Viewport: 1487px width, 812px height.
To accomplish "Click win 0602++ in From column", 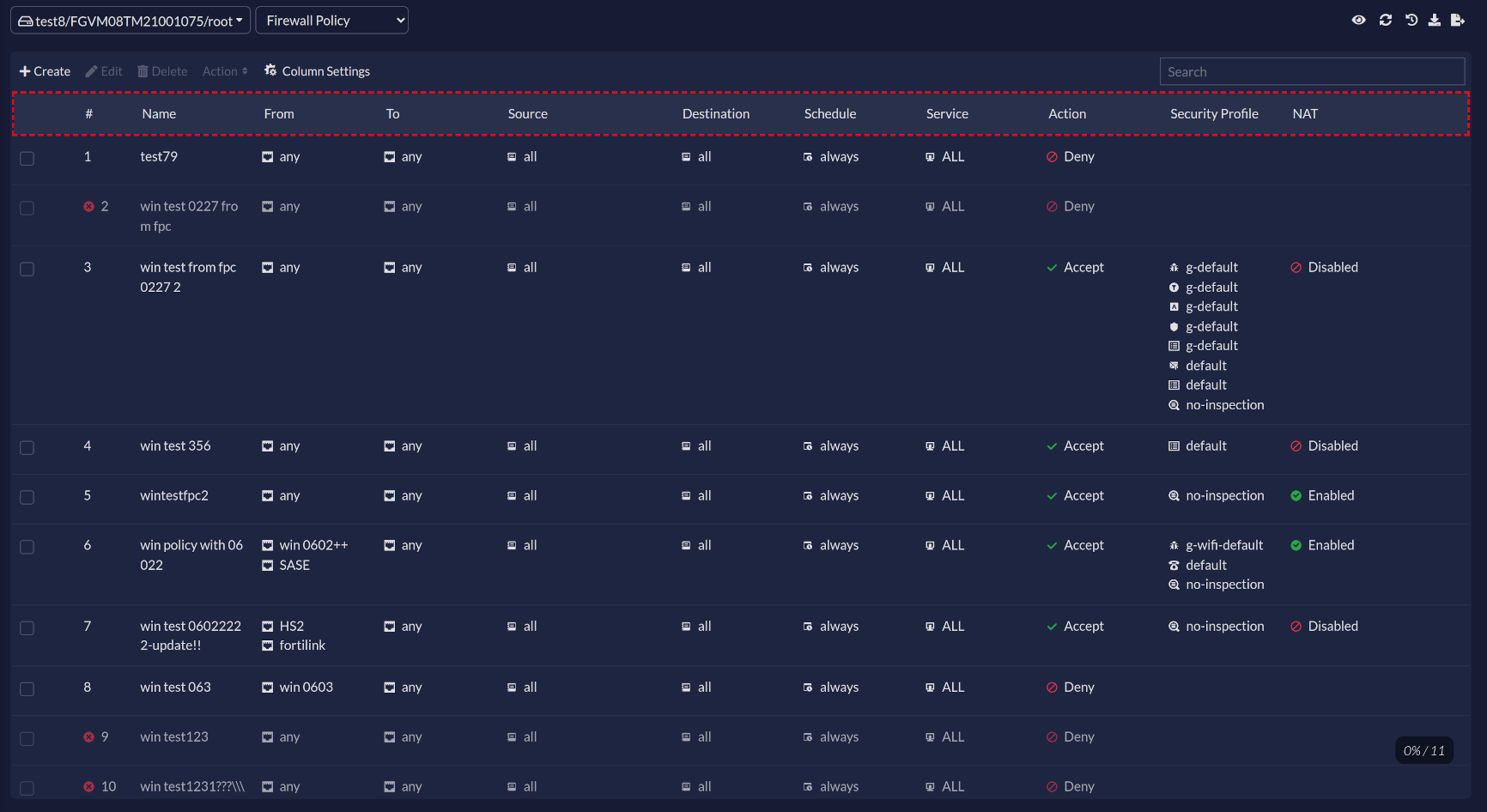I will 313,545.
